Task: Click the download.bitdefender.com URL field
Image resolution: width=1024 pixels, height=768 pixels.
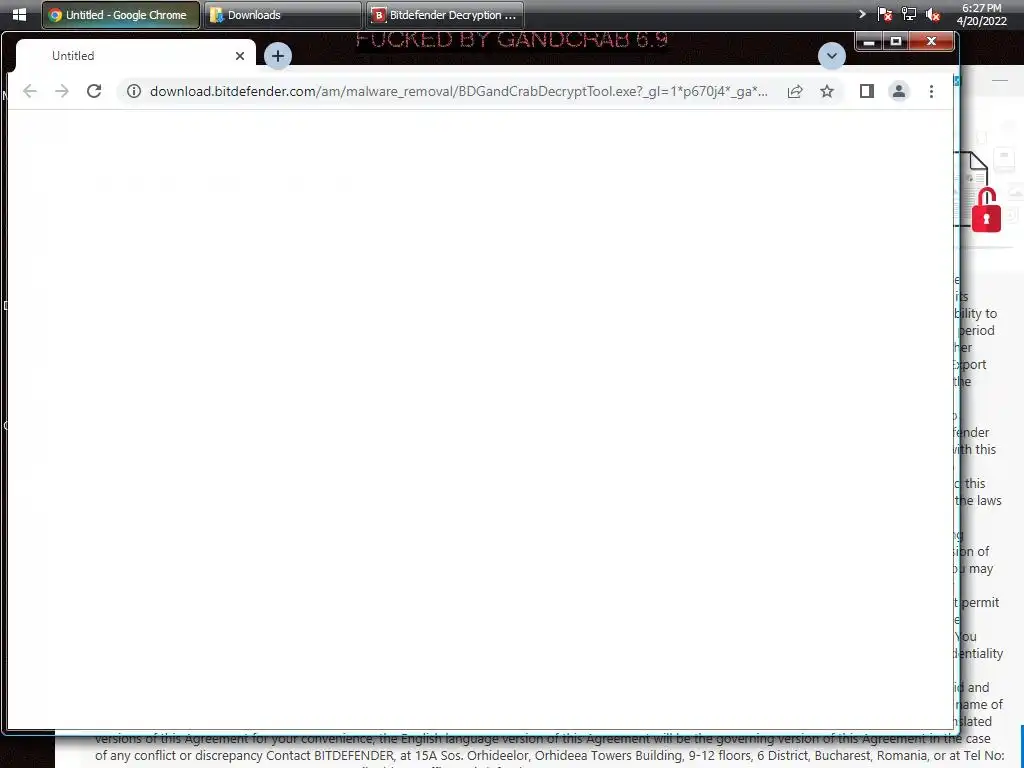Action: (x=459, y=91)
